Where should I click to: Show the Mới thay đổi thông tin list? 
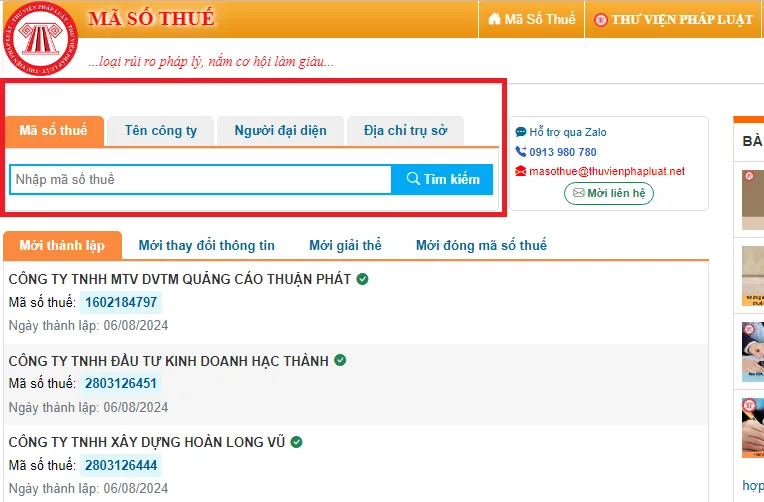206,245
